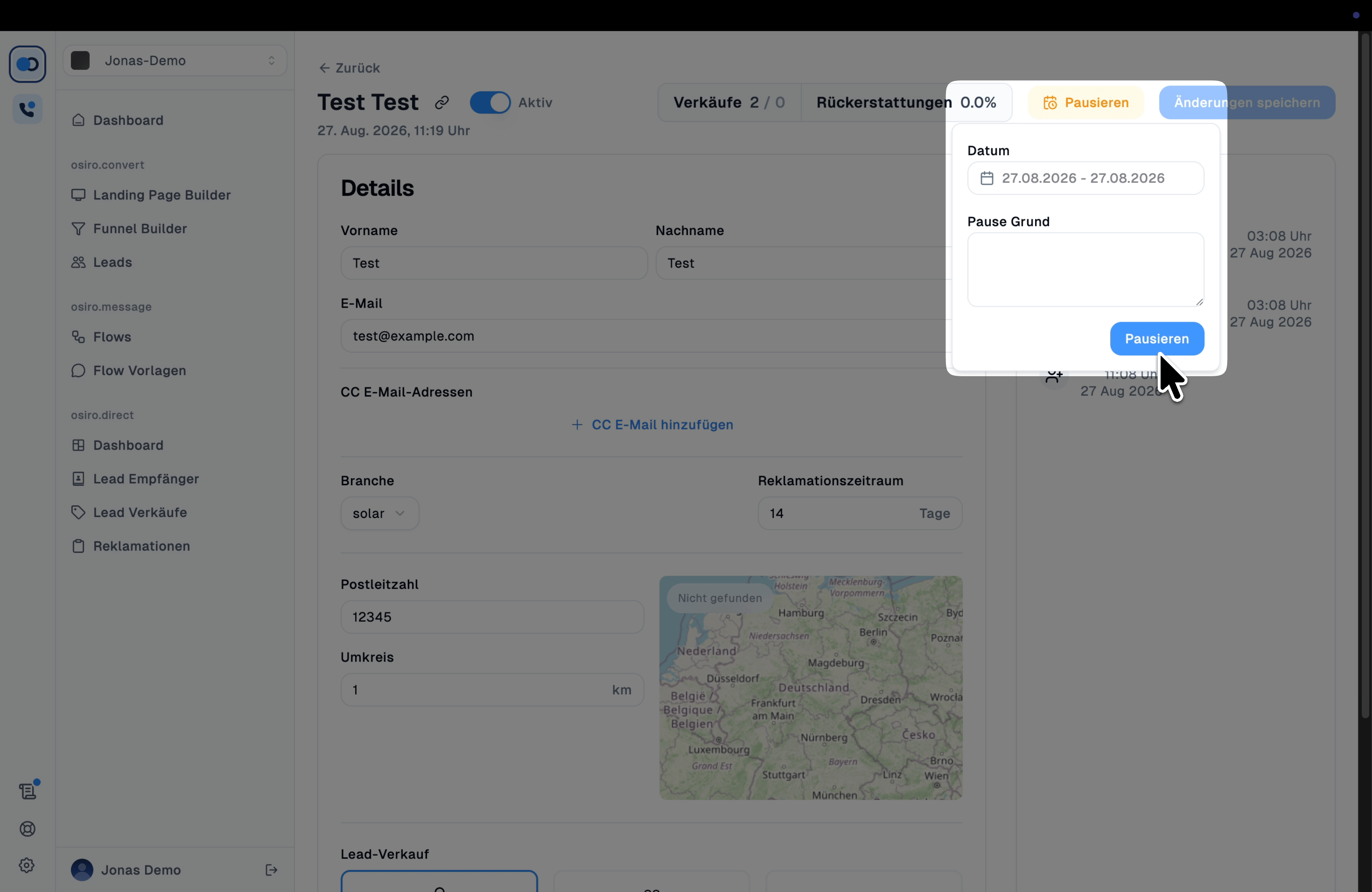
Task: Confirm with the blue Pausieren button
Action: tap(1156, 339)
